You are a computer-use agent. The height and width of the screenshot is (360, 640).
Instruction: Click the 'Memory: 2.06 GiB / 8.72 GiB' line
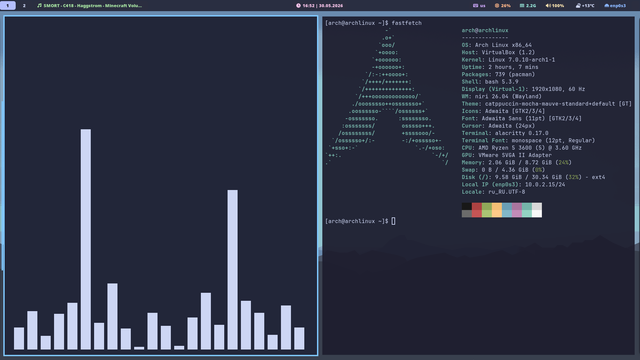517,162
